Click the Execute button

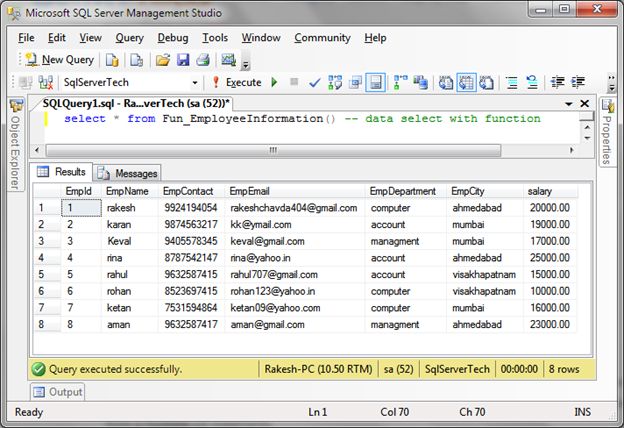coord(237,82)
